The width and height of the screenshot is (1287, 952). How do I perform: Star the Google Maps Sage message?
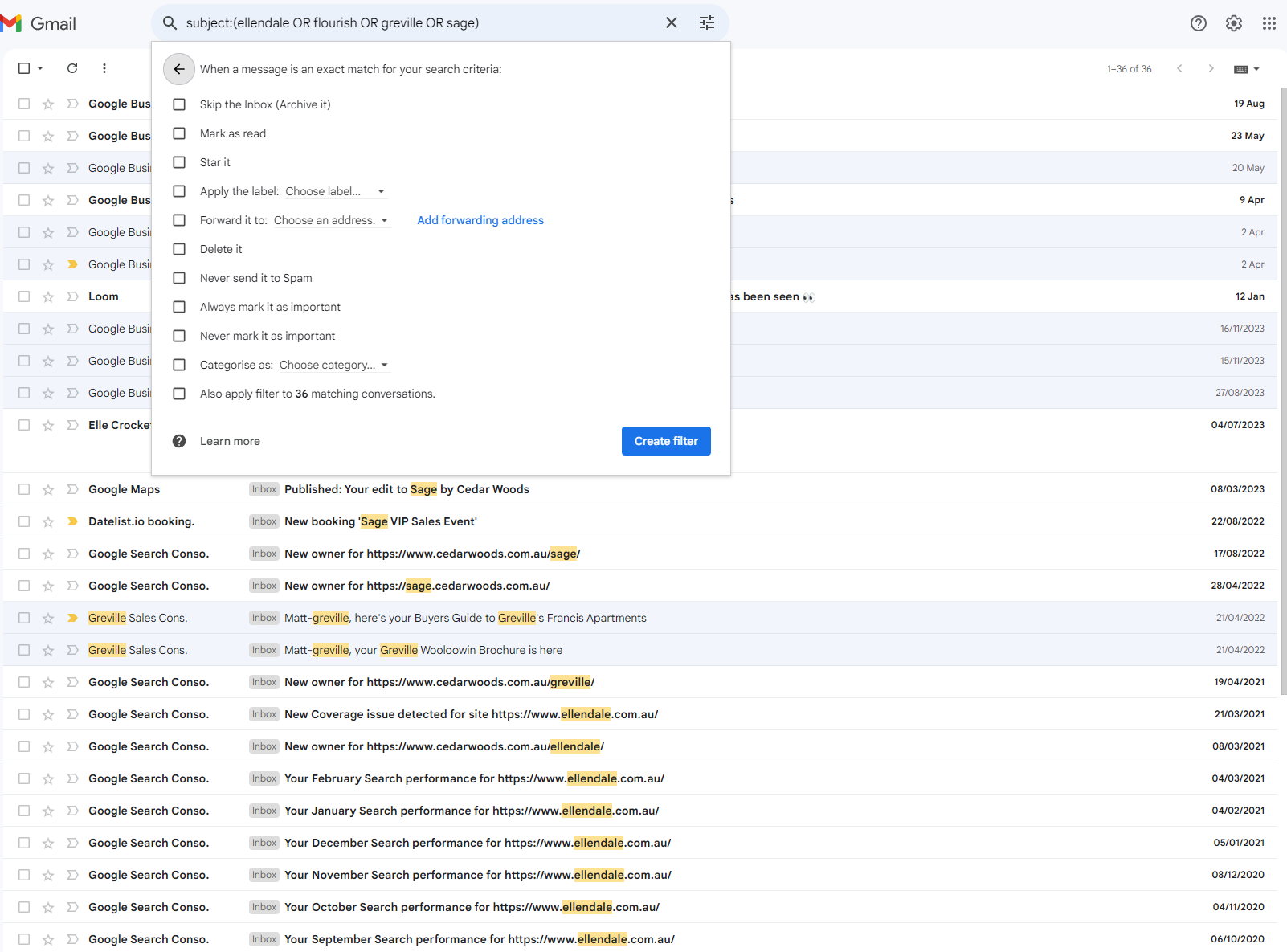point(48,489)
